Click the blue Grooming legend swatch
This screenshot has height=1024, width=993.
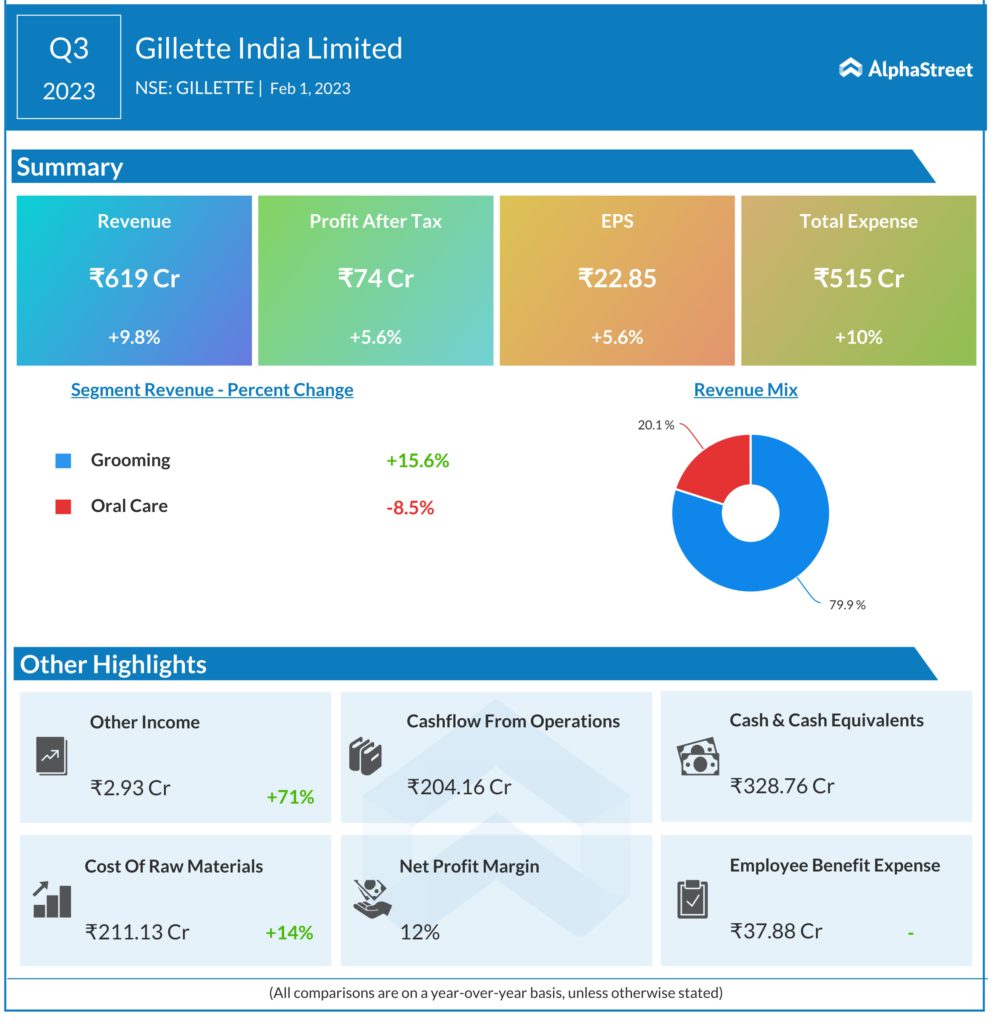click(63, 461)
